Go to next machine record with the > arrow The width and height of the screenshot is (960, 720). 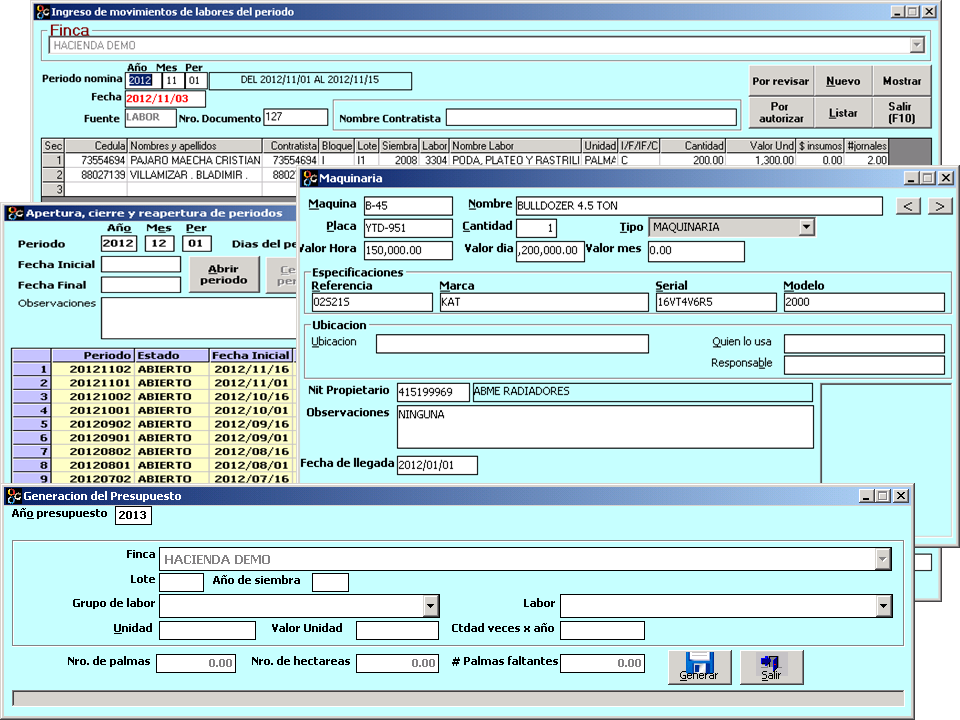[x=939, y=206]
